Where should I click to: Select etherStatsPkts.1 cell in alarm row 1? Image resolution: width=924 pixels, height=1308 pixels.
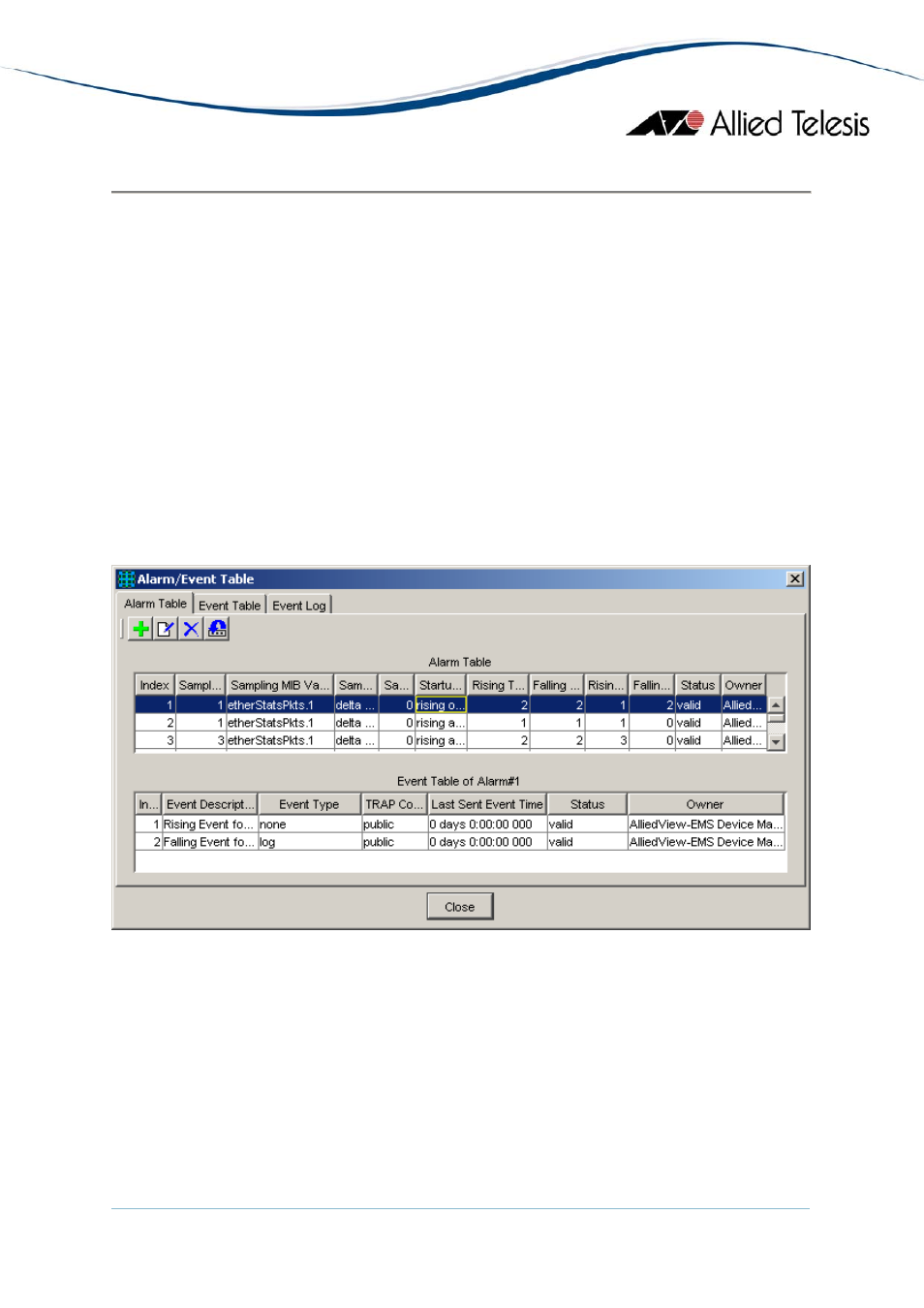tap(280, 705)
